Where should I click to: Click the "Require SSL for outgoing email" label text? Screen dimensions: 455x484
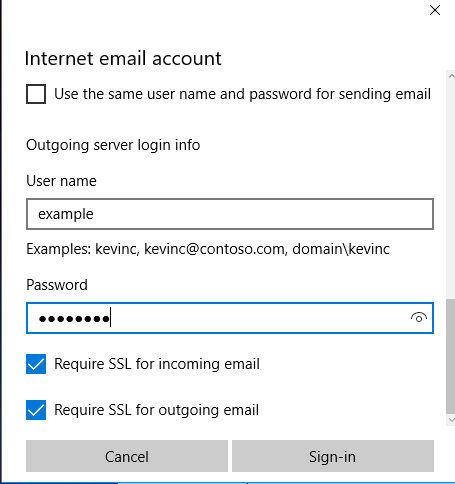[x=156, y=410]
